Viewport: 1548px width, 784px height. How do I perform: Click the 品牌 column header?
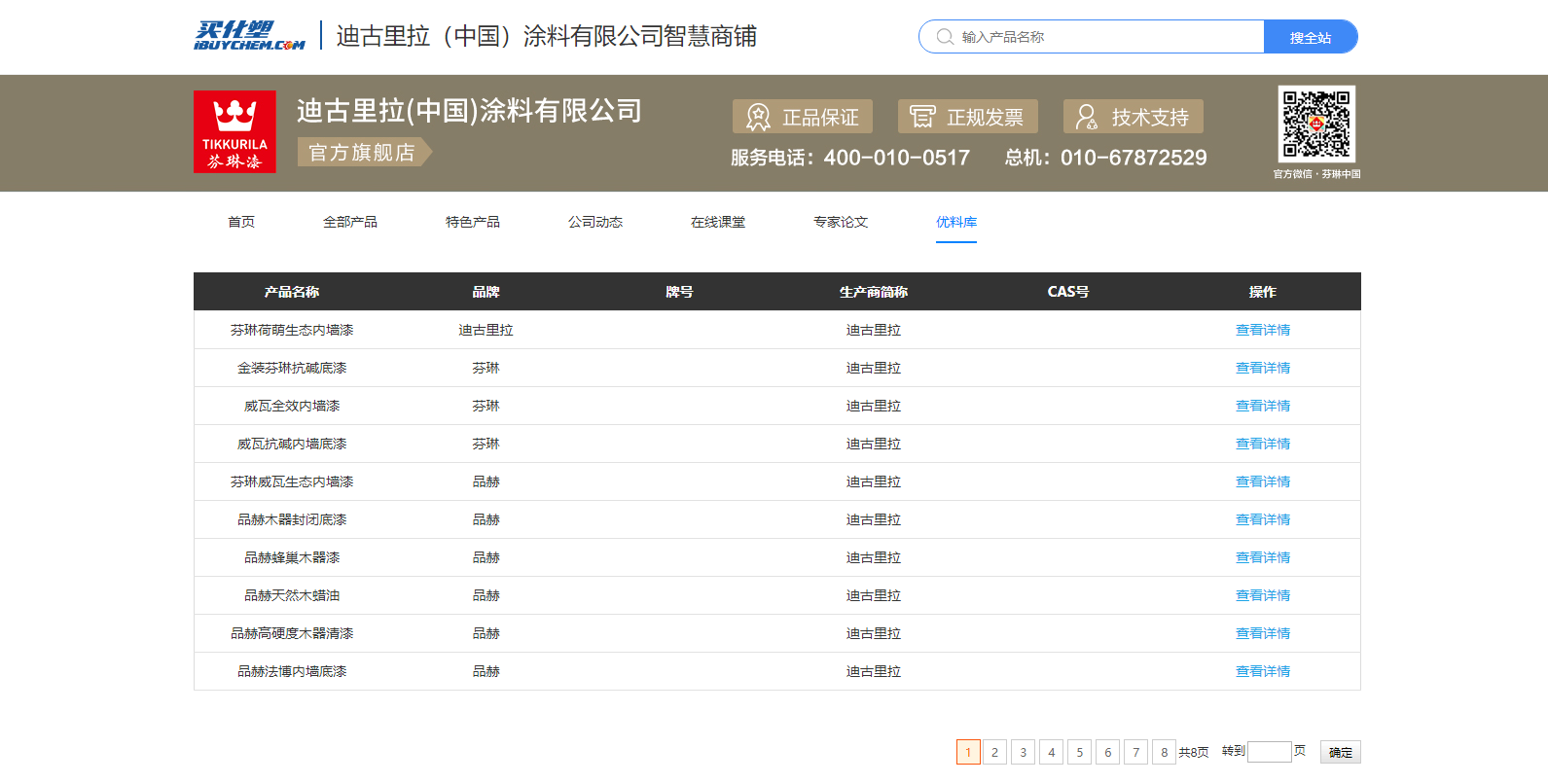[x=486, y=292]
